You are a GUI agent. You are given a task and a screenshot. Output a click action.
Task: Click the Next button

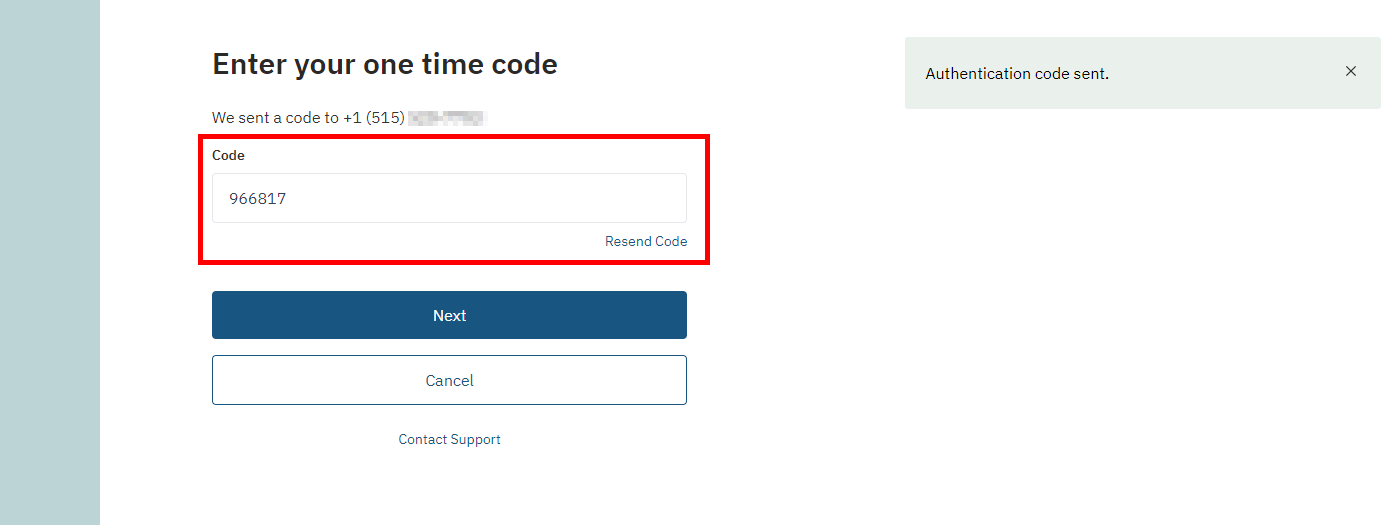(x=449, y=315)
